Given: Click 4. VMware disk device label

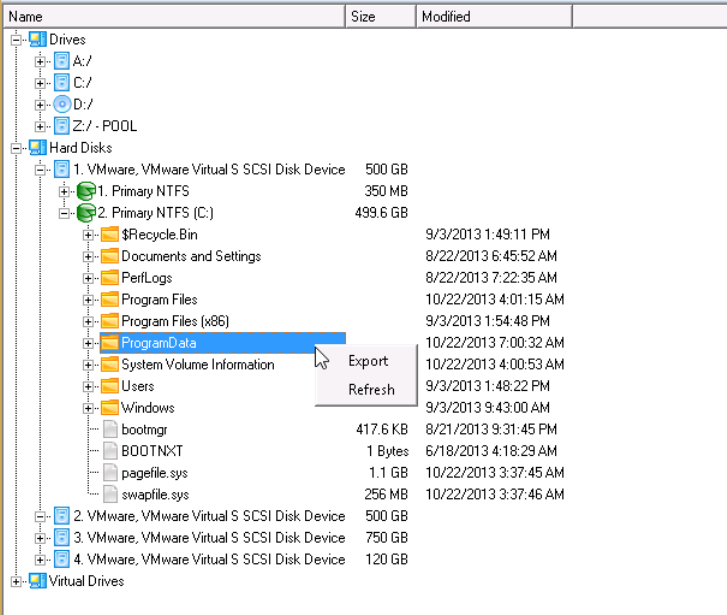Looking at the screenshot, I should (x=209, y=559).
